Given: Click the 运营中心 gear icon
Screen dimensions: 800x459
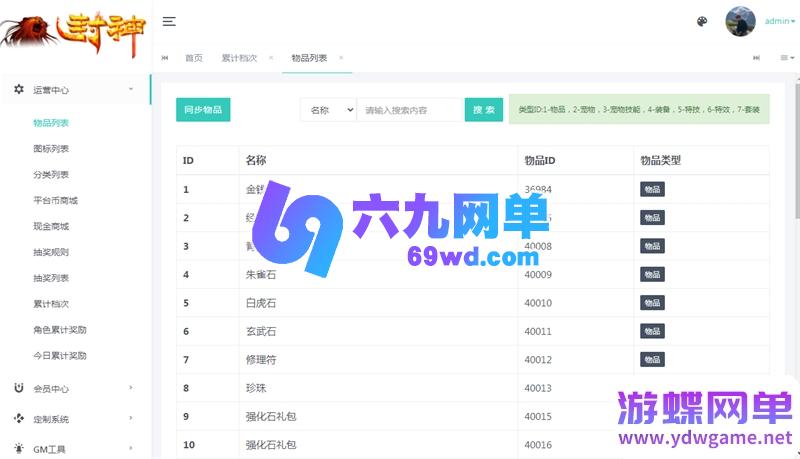Looking at the screenshot, I should point(19,89).
